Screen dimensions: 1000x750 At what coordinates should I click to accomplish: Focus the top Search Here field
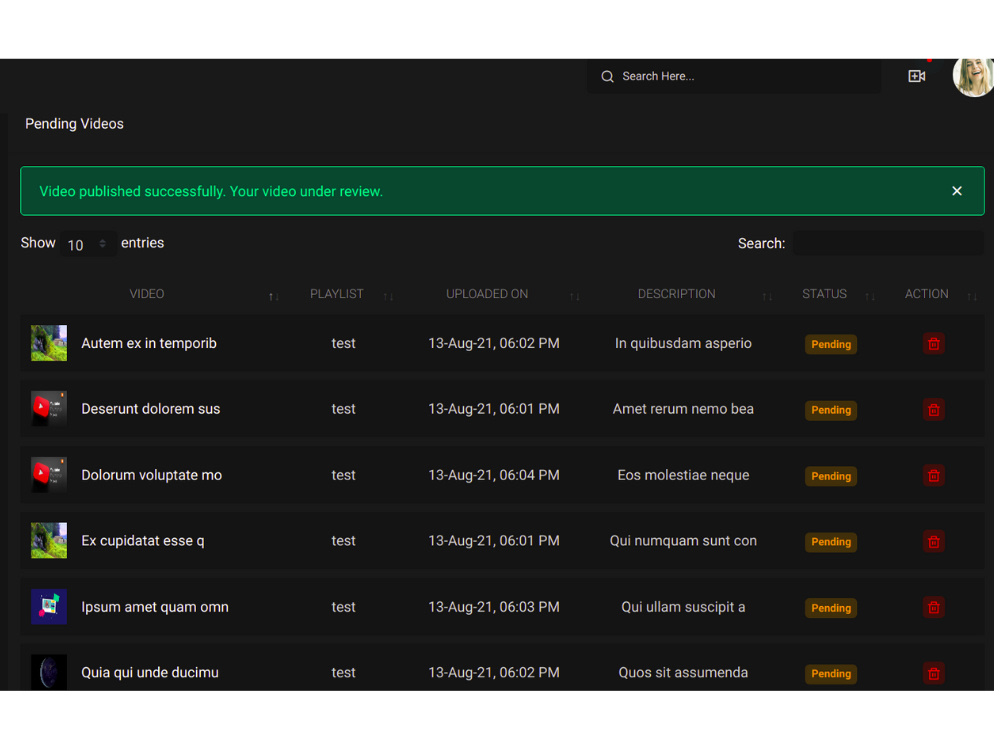[x=733, y=77]
